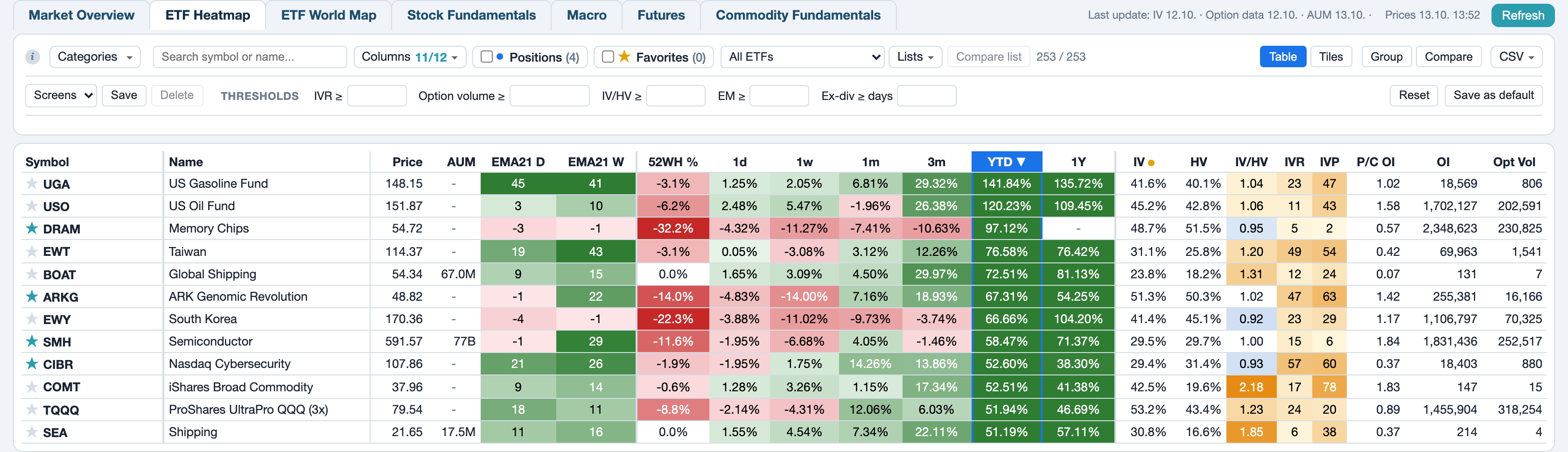Click the DRAM 52WH cell -32.2%
Viewport: 1568px width, 452px height.
point(672,228)
